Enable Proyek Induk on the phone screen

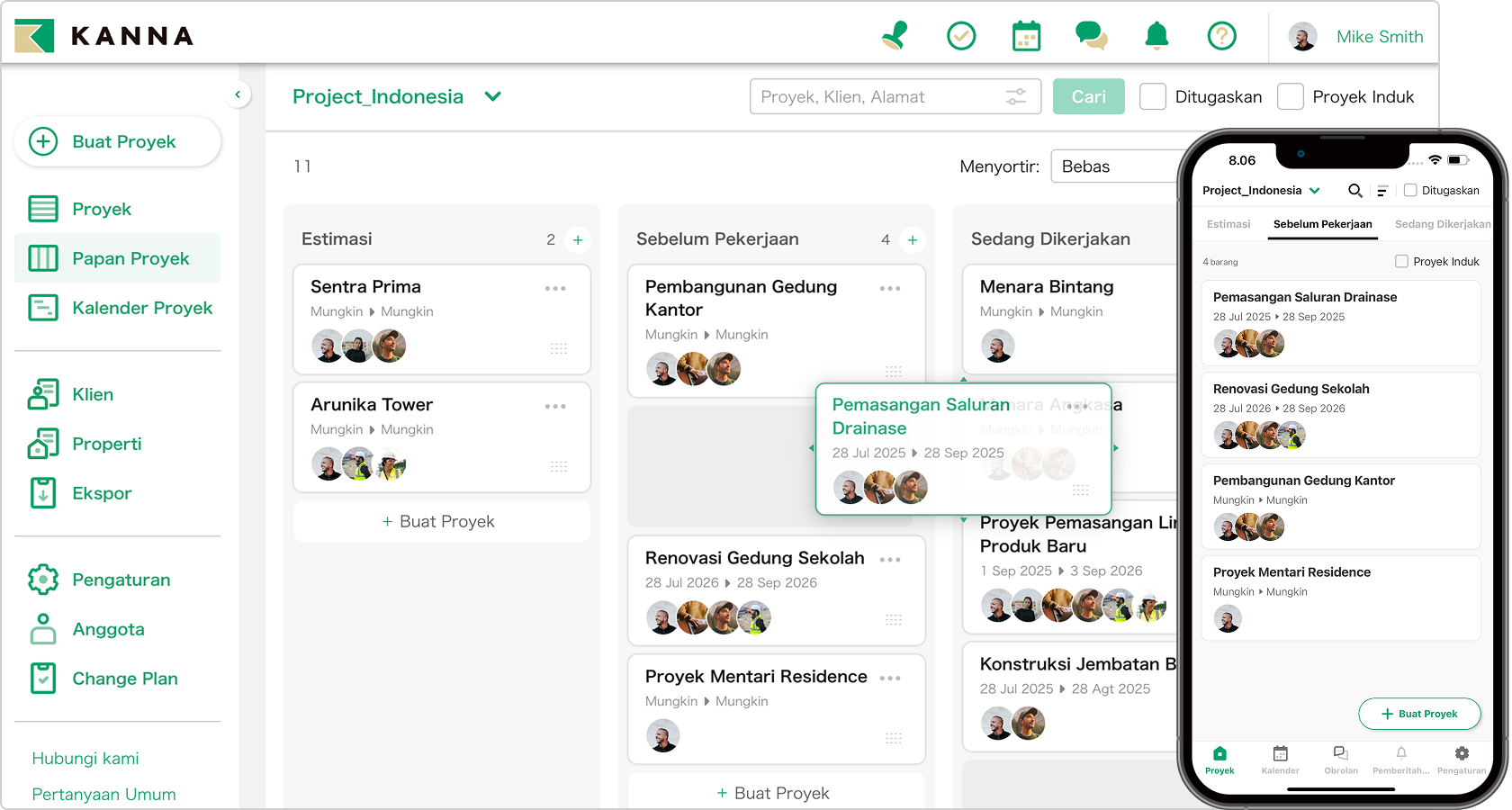point(1401,261)
